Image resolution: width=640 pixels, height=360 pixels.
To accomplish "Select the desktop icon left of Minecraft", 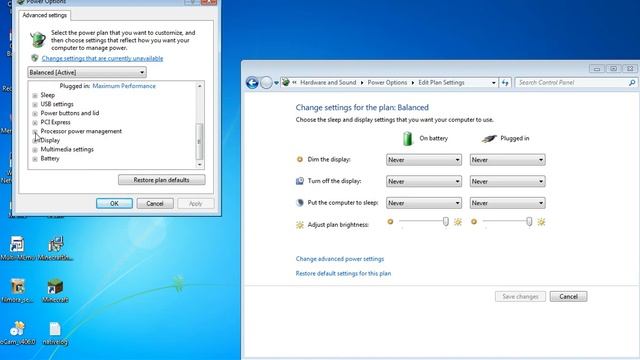I will [x=18, y=291].
